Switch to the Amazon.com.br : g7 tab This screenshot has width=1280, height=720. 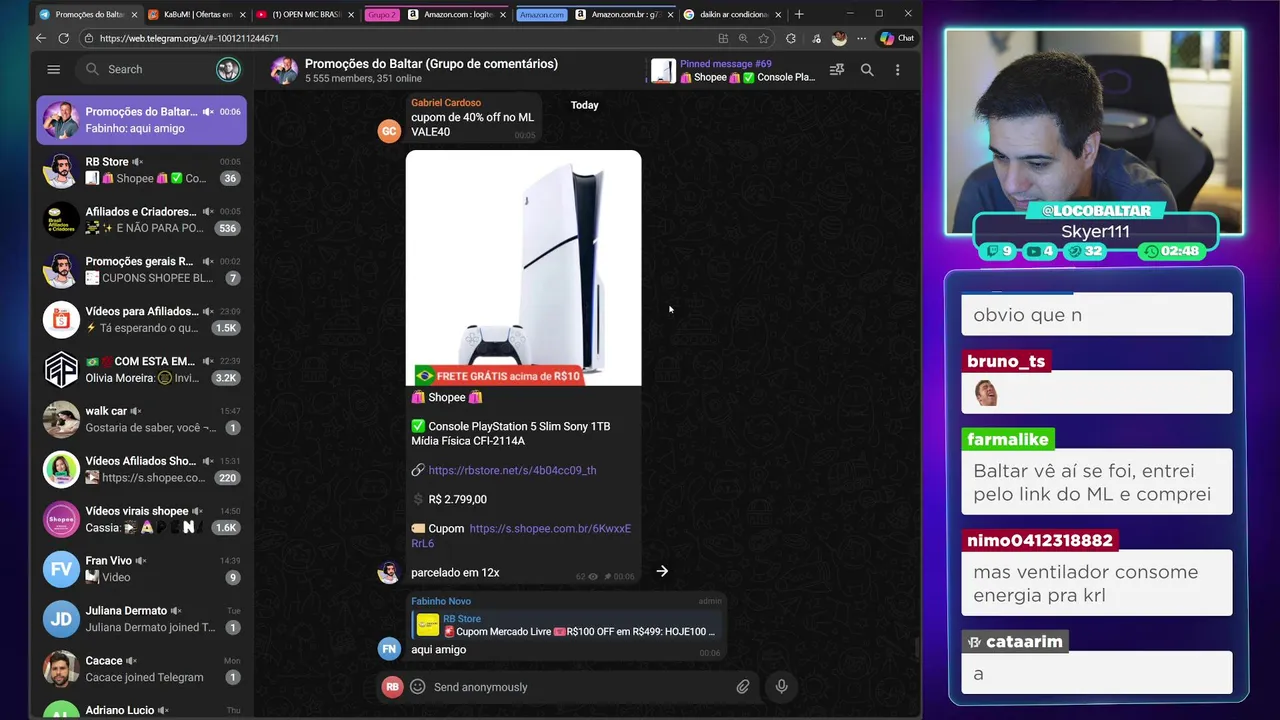[625, 14]
